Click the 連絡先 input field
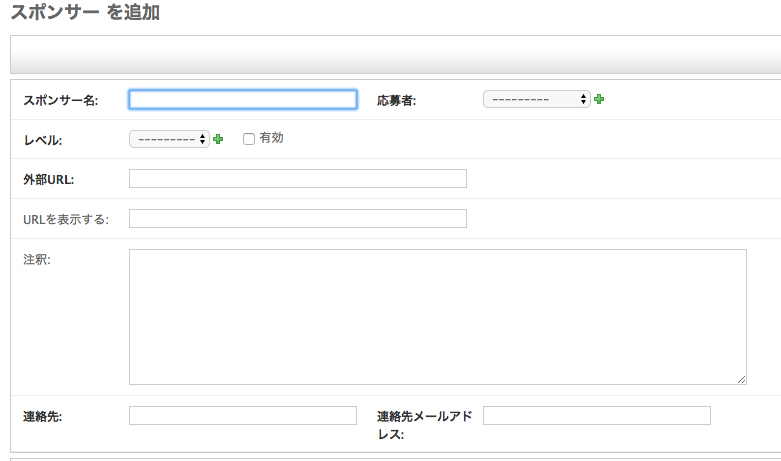The width and height of the screenshot is (781, 461). 243,416
